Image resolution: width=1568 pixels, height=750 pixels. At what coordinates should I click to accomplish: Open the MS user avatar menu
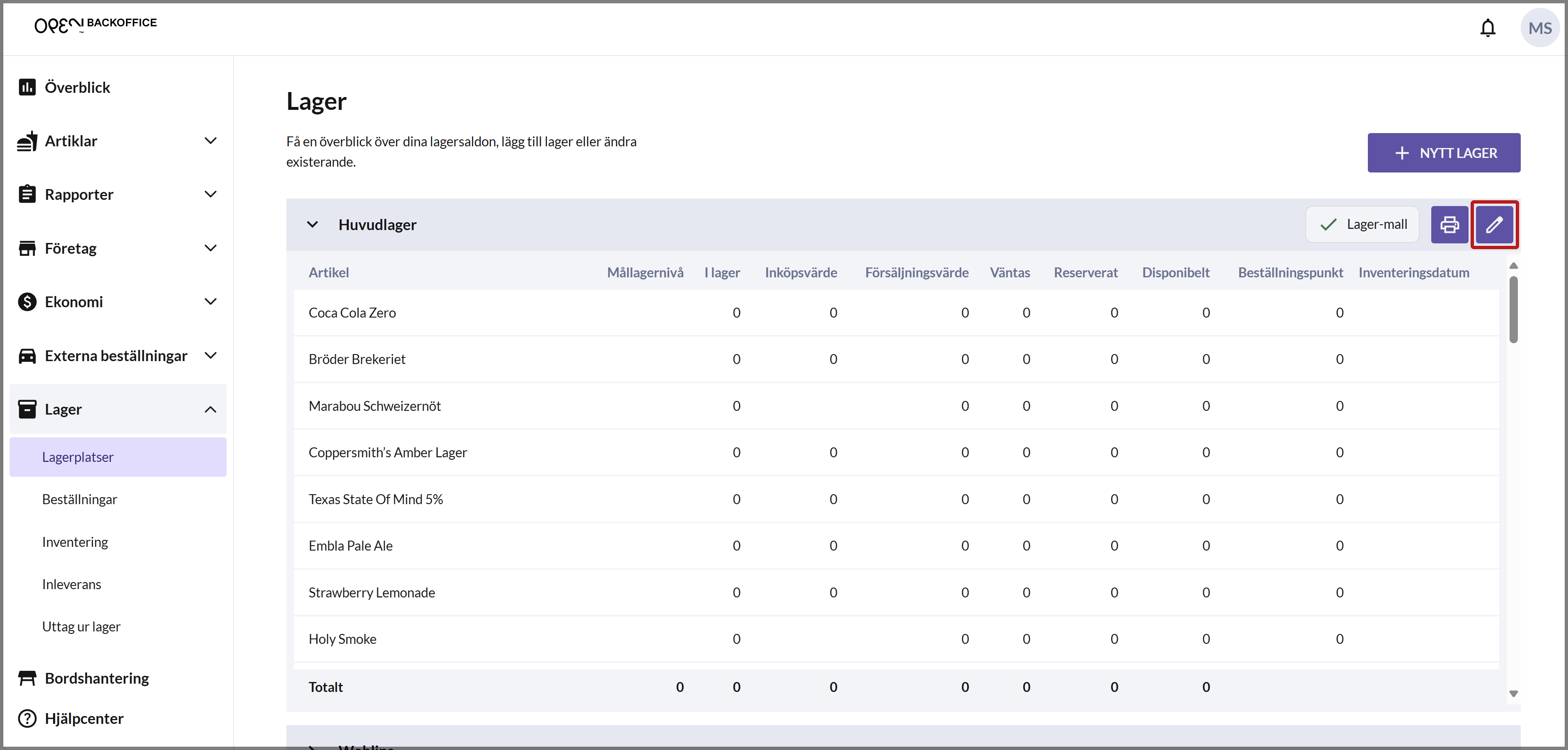pos(1539,28)
